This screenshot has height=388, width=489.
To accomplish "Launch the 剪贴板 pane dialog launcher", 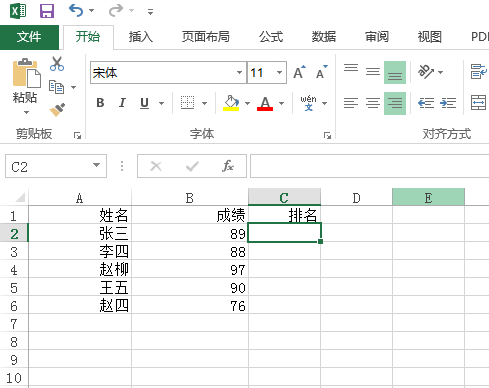I will (77, 135).
